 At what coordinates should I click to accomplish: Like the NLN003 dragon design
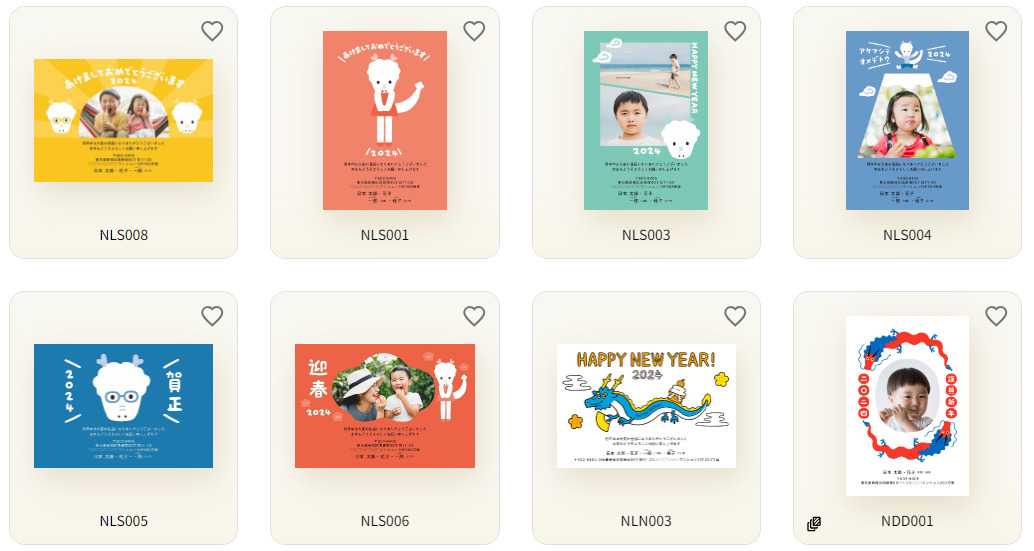point(735,316)
